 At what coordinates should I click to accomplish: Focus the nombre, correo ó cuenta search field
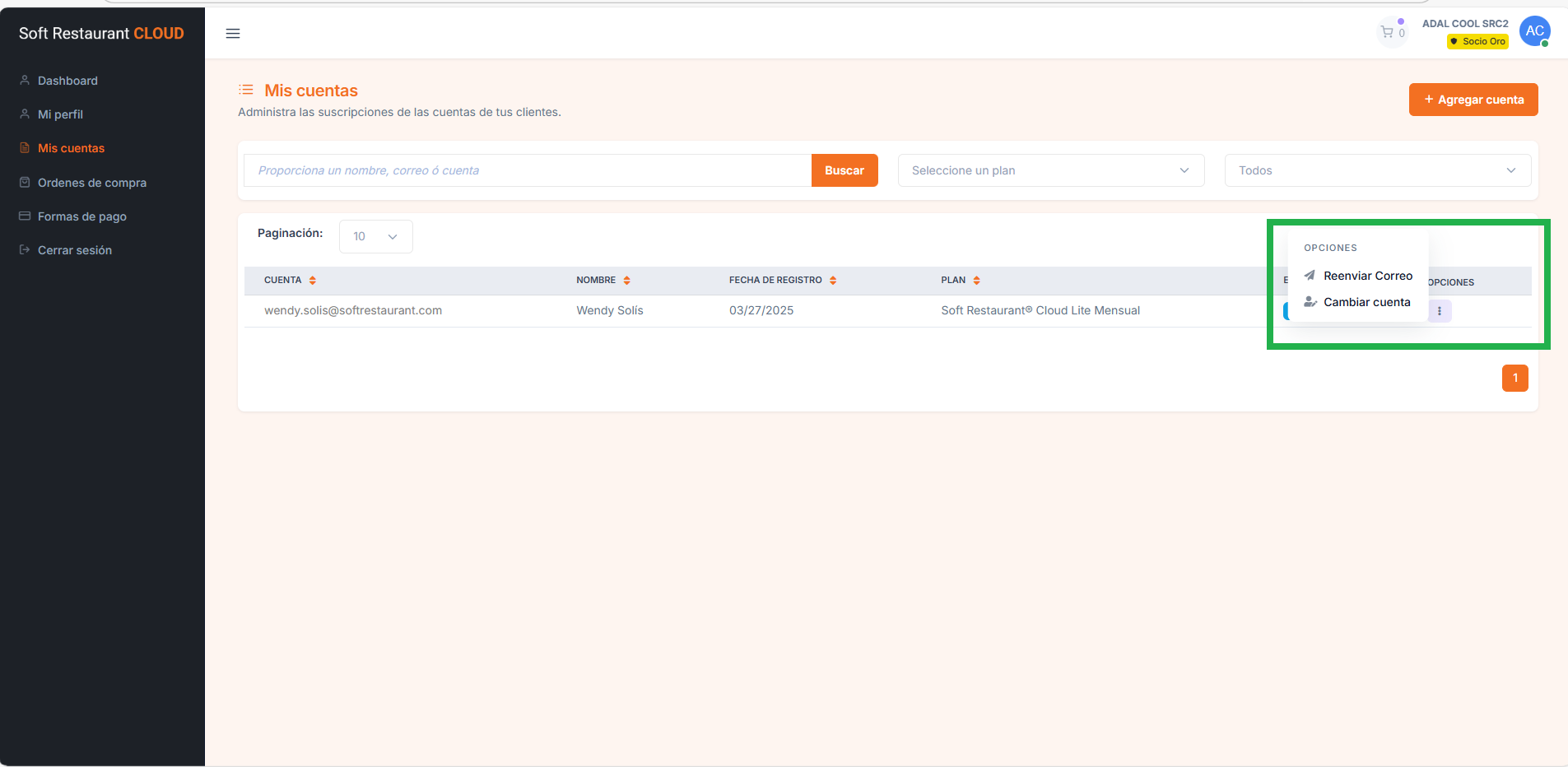528,170
